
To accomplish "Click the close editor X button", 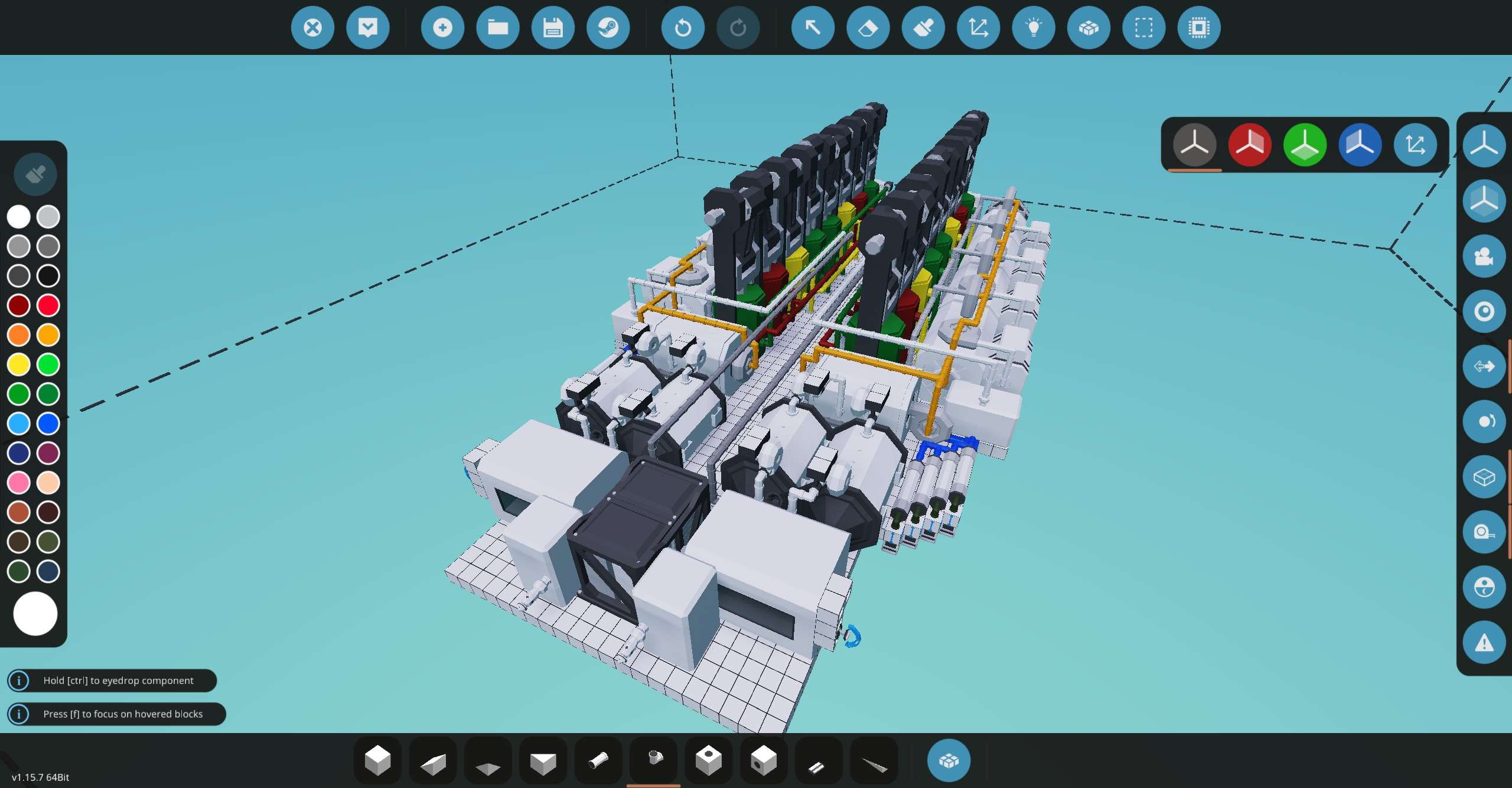I will click(x=312, y=28).
